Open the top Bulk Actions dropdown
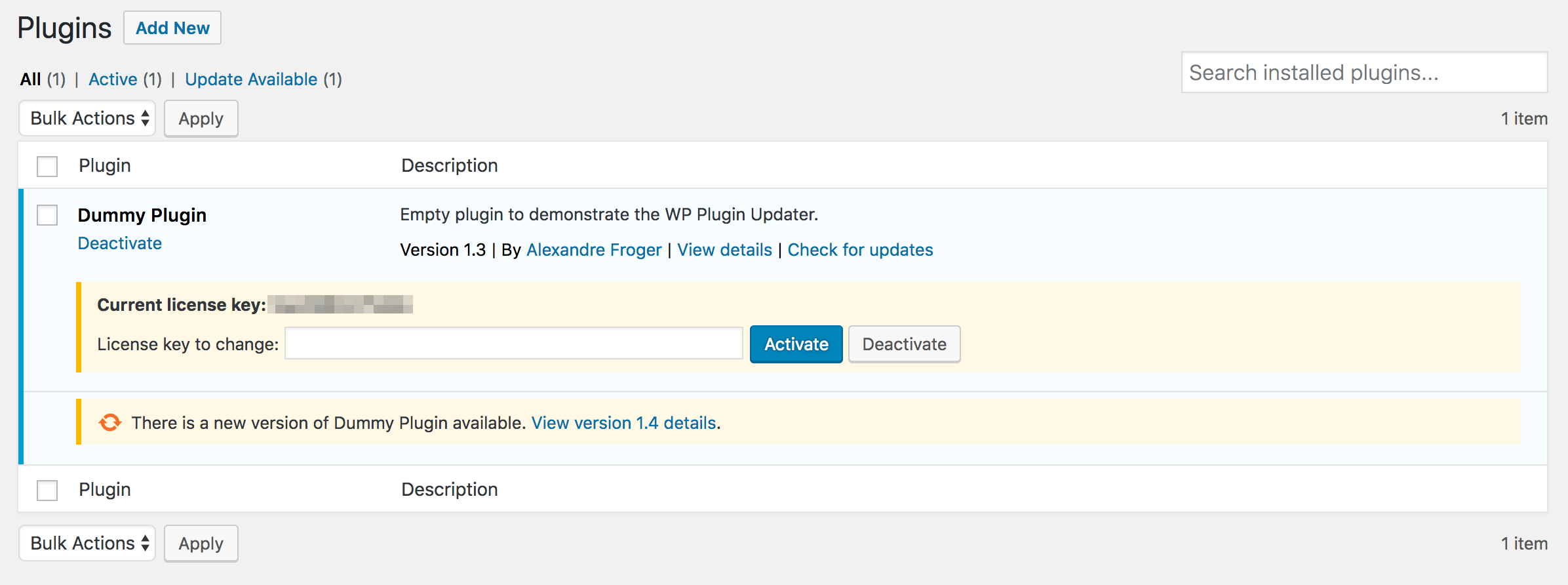Viewport: 1568px width, 585px height. pyautogui.click(x=87, y=119)
